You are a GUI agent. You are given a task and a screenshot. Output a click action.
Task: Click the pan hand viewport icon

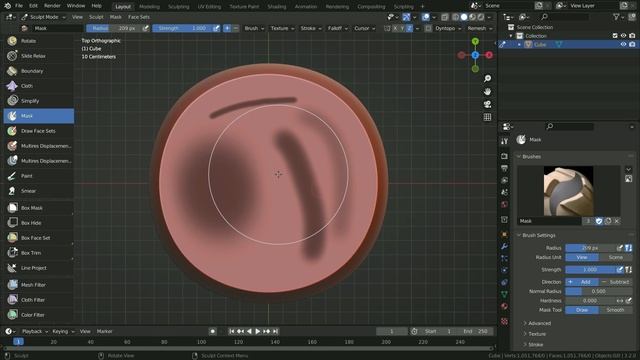tap(487, 91)
